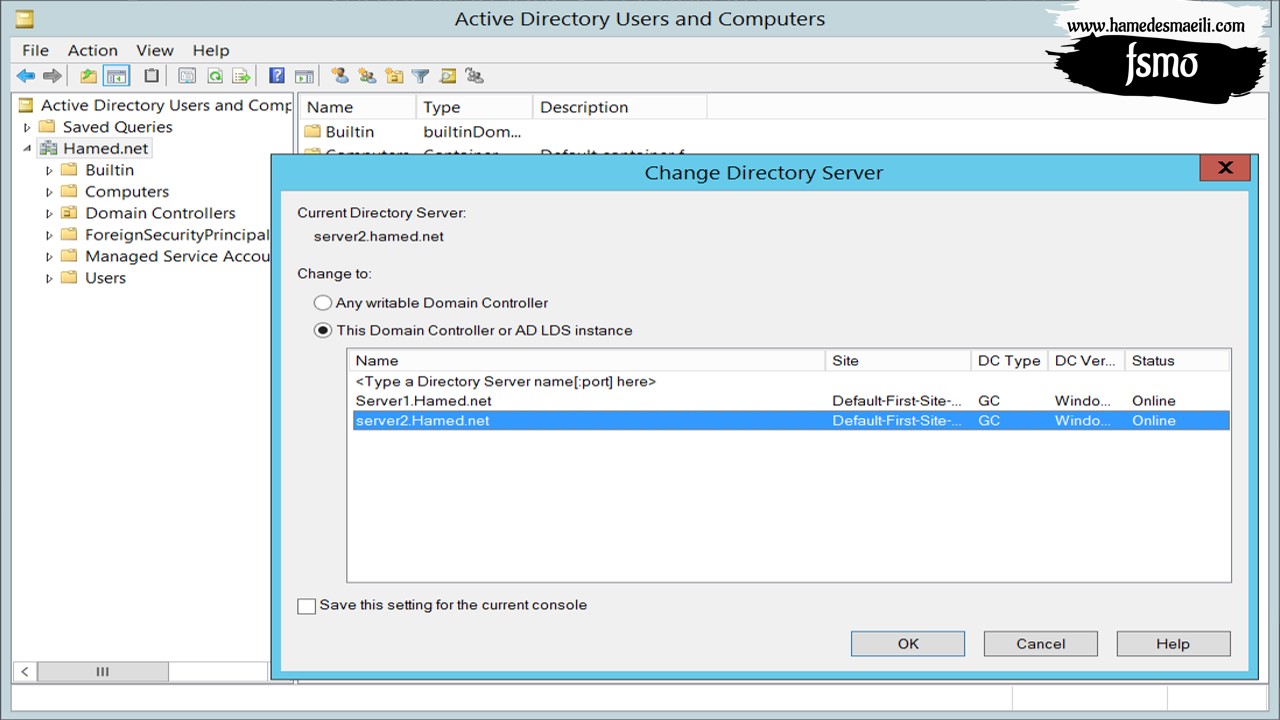The width and height of the screenshot is (1280, 720).
Task: Click the Saved Queries folder icon
Action: click(x=47, y=127)
